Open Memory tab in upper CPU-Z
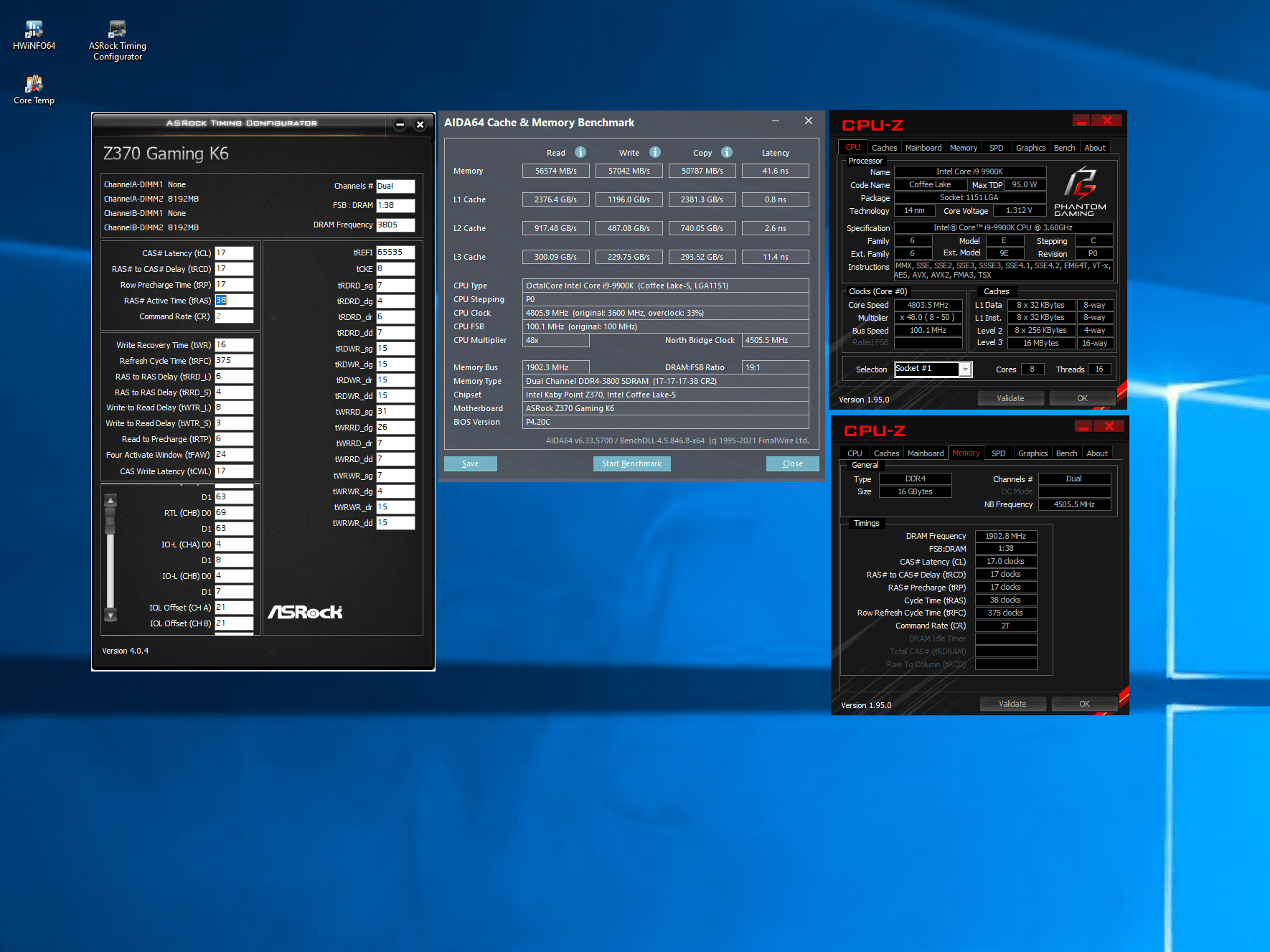This screenshot has width=1270, height=952. pyautogui.click(x=964, y=148)
